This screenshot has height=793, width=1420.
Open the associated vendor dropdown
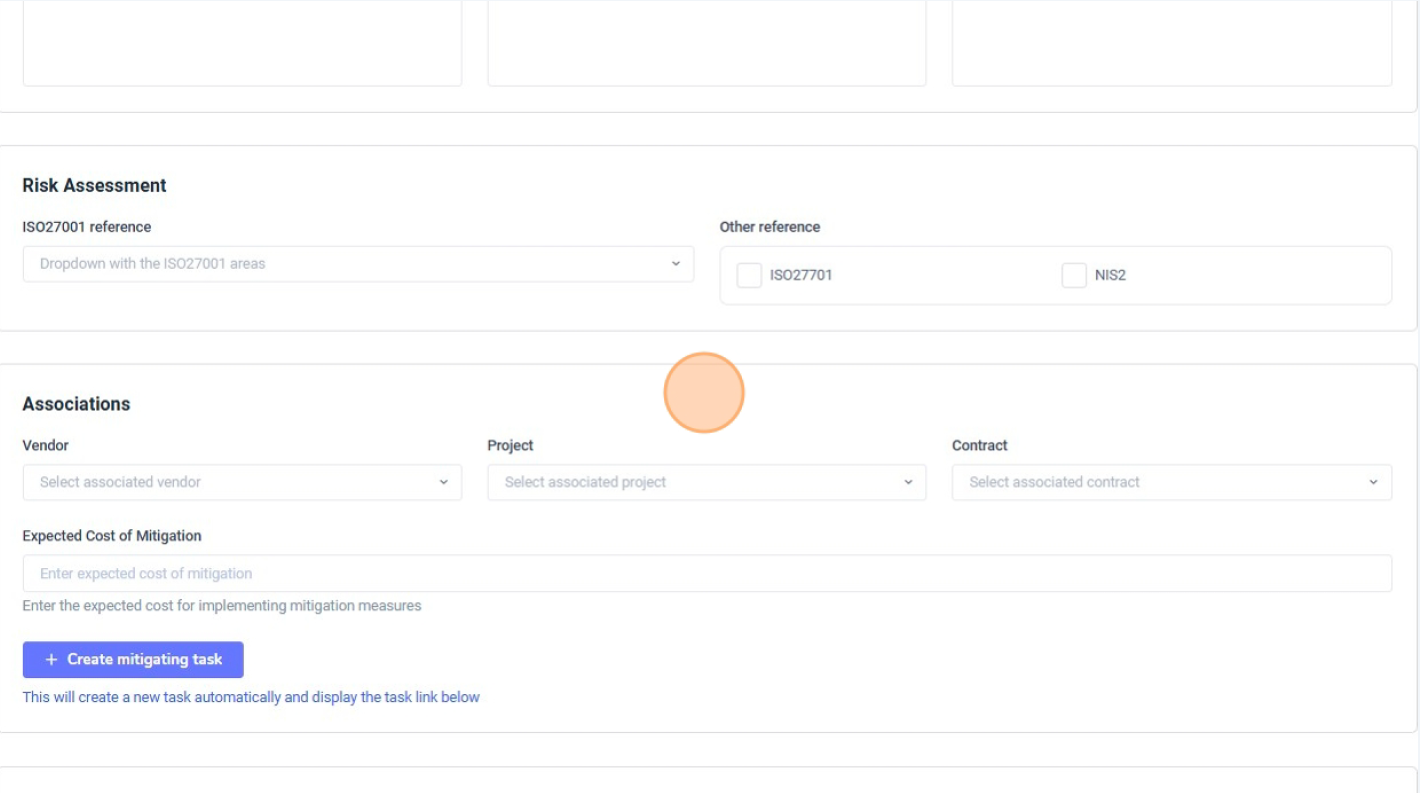(230, 482)
